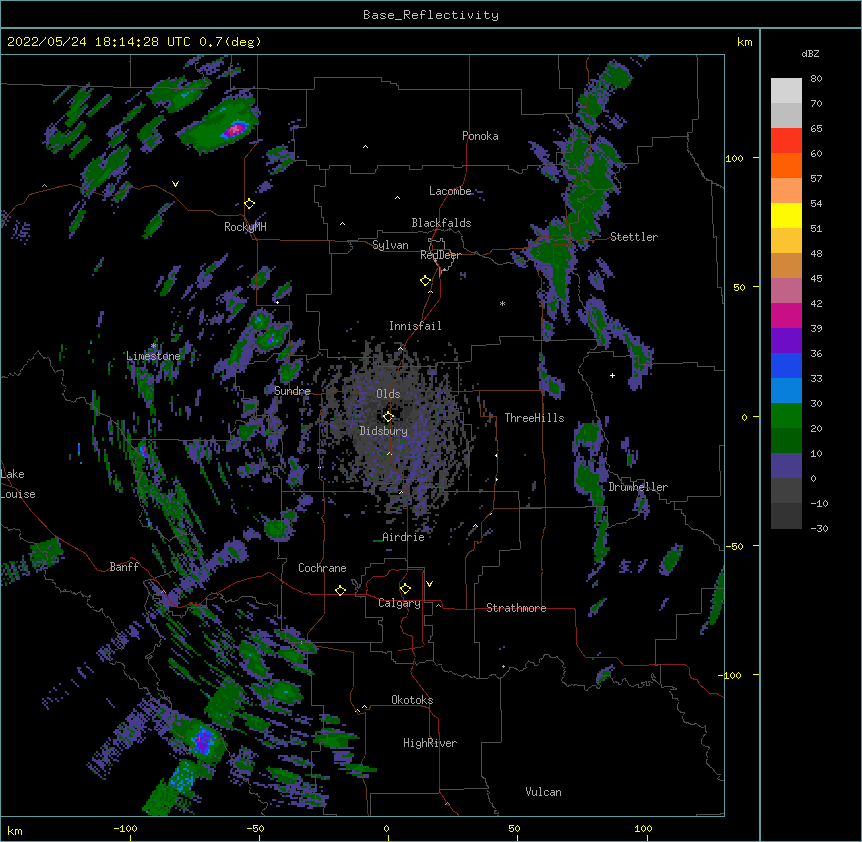Click the Vulcan label
The height and width of the screenshot is (842, 862).
[x=543, y=792]
